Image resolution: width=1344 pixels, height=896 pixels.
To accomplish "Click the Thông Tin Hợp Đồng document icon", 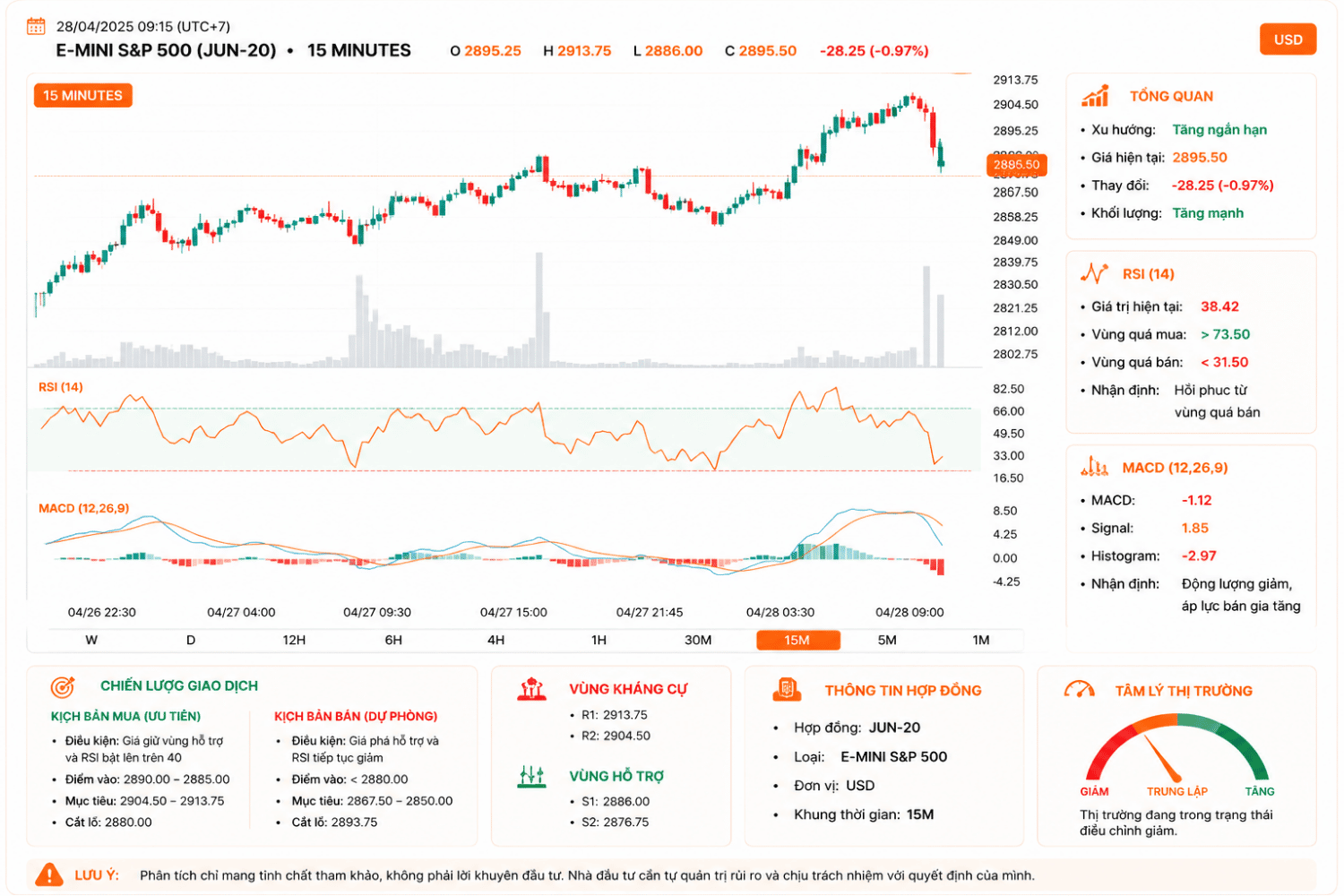I will pos(787,690).
